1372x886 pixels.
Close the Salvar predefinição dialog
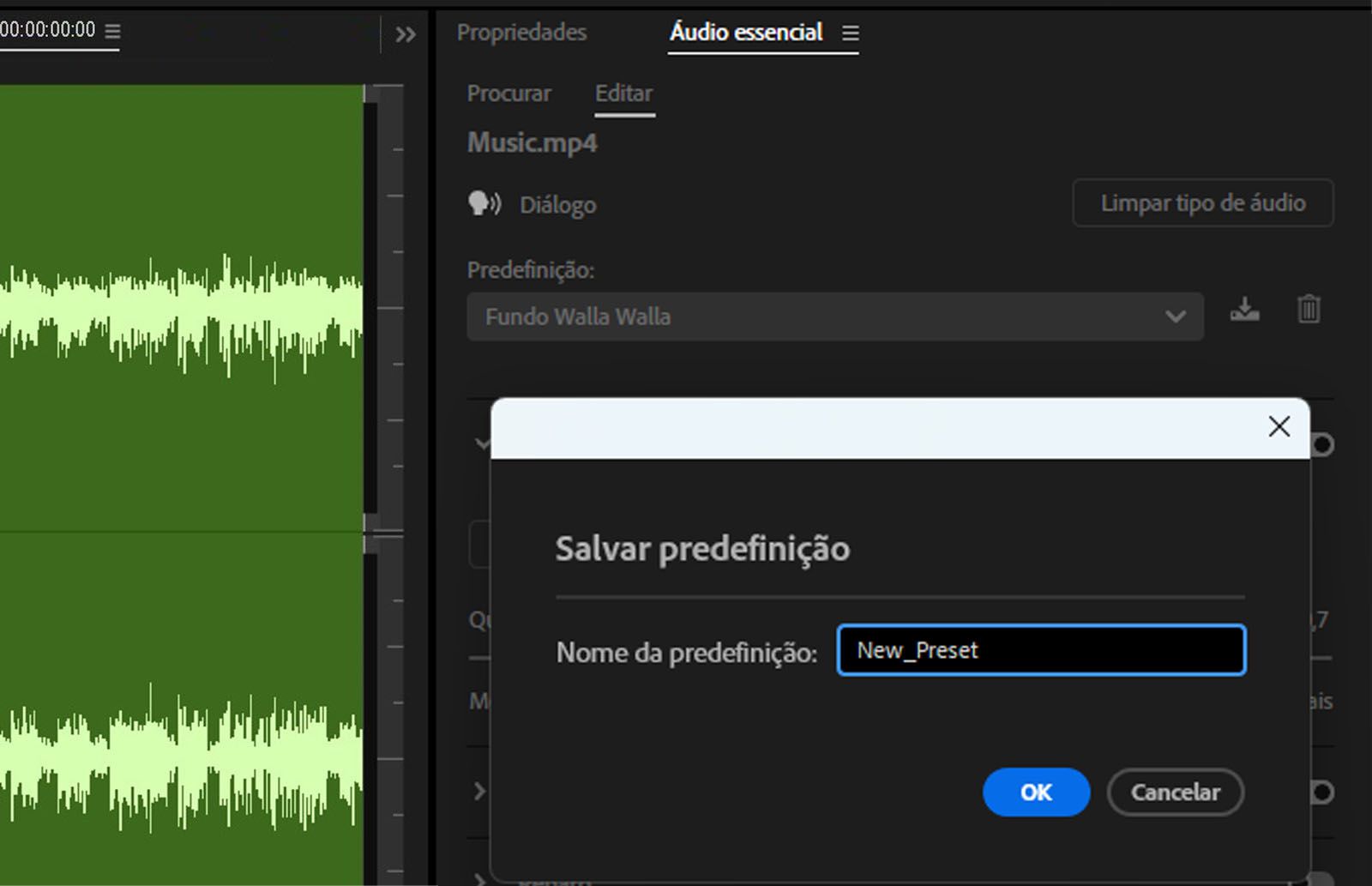pos(1279,426)
